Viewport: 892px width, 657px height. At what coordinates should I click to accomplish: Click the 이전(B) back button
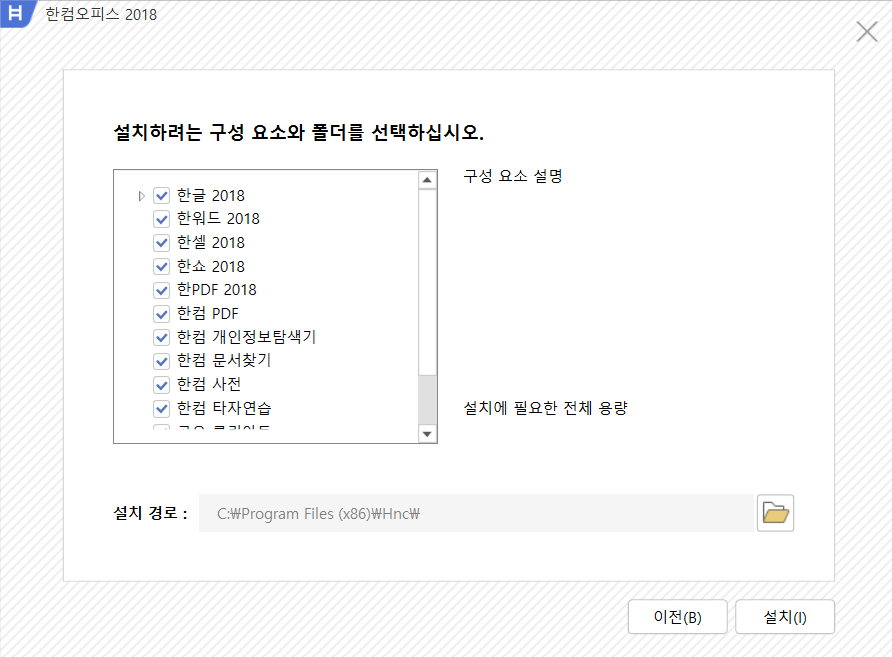[x=678, y=617]
